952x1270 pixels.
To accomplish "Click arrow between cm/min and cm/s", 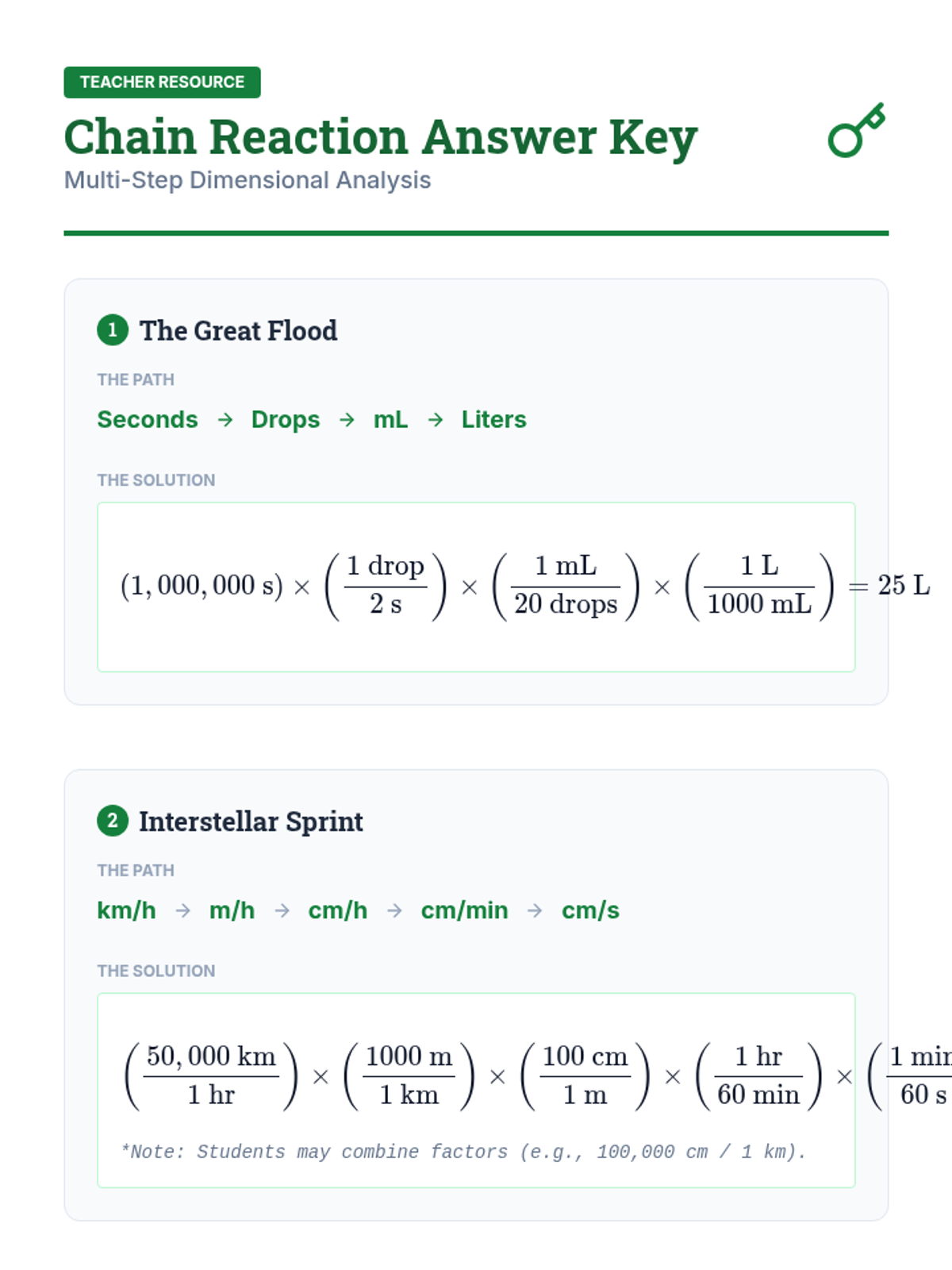I will [x=535, y=910].
